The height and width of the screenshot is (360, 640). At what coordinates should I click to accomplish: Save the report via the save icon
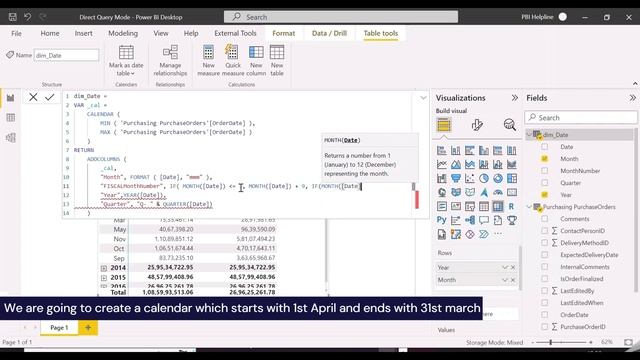click(13, 17)
